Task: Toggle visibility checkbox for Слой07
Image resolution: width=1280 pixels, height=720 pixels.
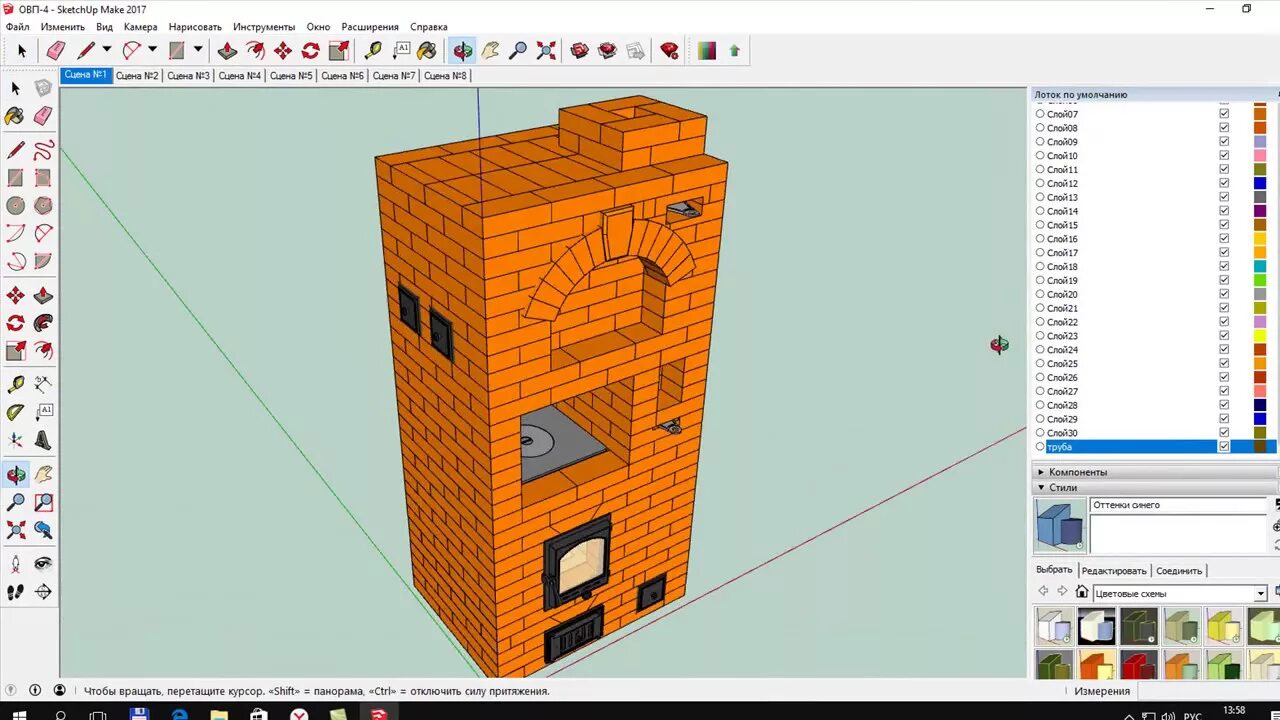Action: 1224,114
